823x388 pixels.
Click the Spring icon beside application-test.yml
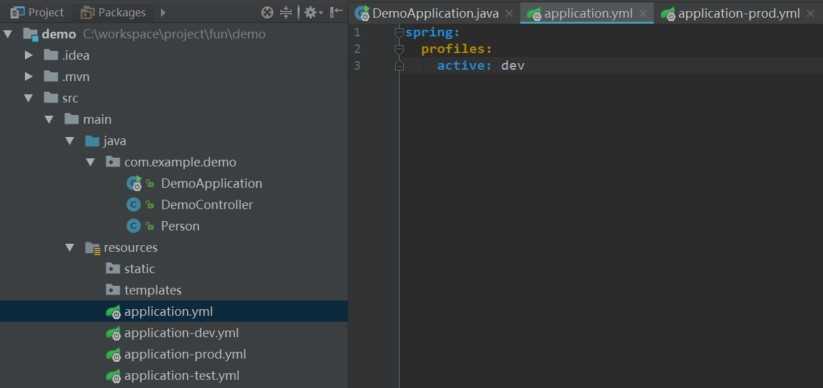pyautogui.click(x=113, y=376)
